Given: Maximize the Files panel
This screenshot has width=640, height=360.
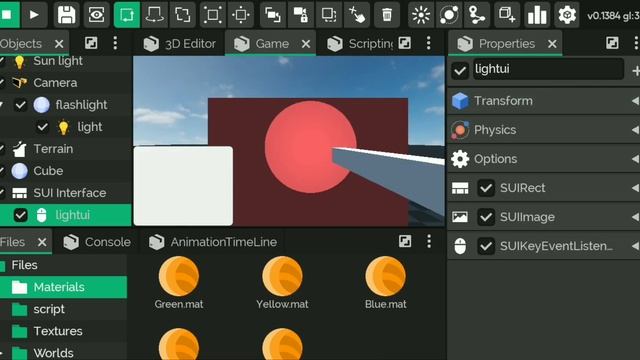Looking at the screenshot, I should click(x=405, y=241).
